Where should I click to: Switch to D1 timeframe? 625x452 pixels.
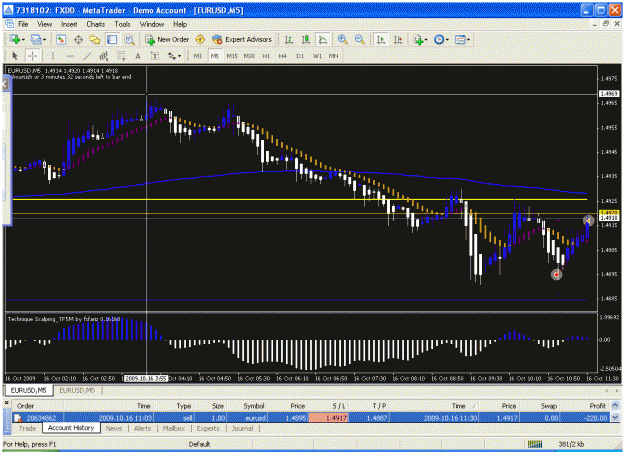[x=300, y=56]
